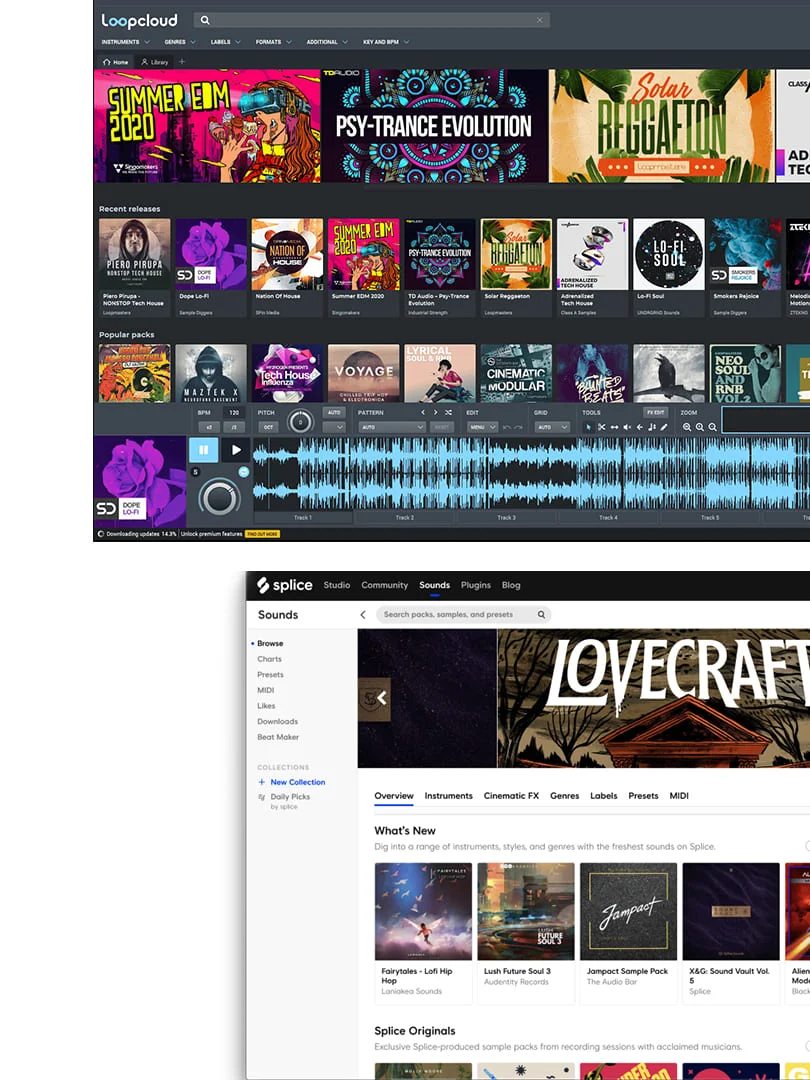Image resolution: width=810 pixels, height=1080 pixels.
Task: Enable double tempo x2 button
Action: [x=207, y=427]
